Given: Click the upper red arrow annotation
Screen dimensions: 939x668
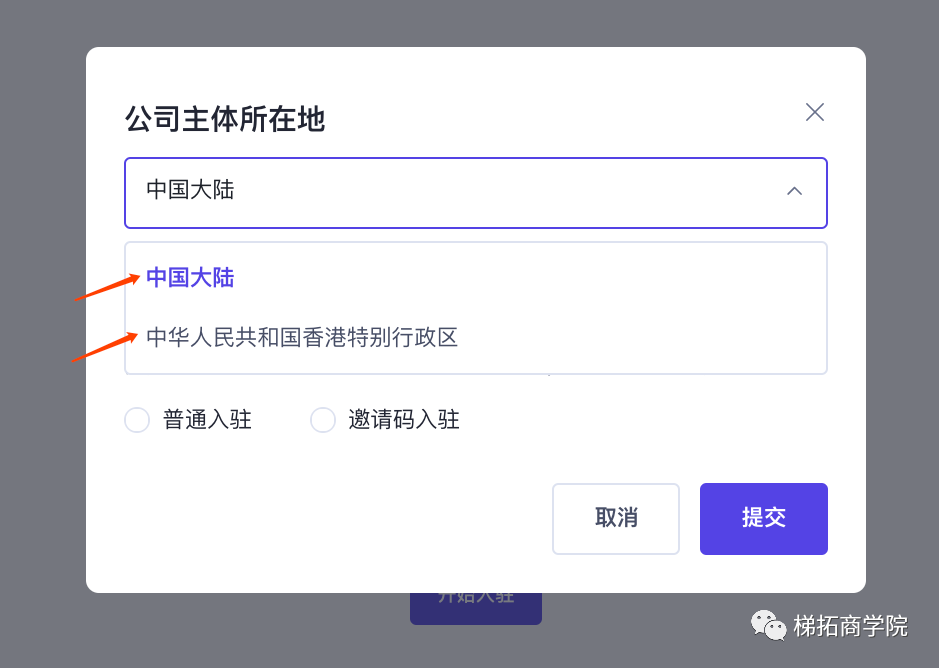Looking at the screenshot, I should [x=106, y=287].
